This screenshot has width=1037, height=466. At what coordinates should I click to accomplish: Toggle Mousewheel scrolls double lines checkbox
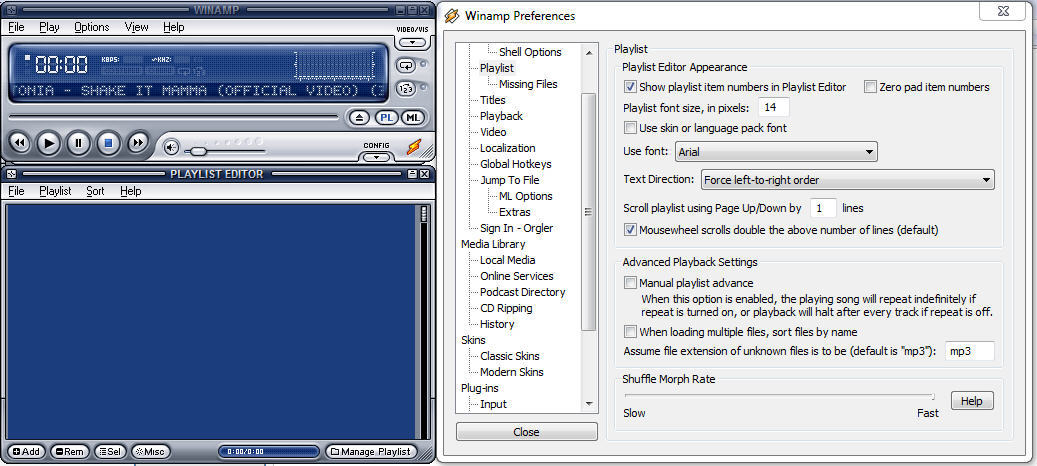pyautogui.click(x=630, y=230)
